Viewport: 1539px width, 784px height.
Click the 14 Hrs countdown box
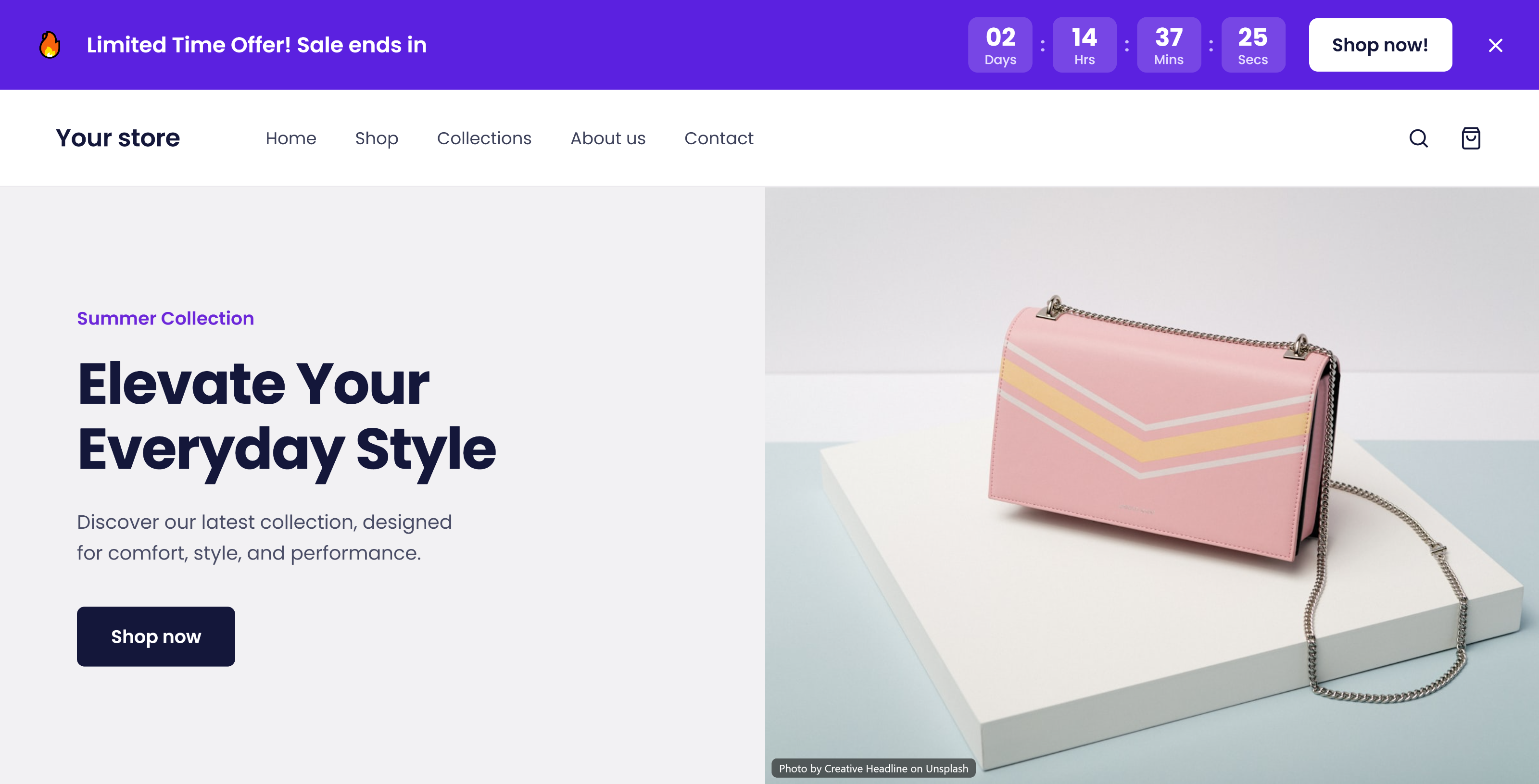[1085, 45]
